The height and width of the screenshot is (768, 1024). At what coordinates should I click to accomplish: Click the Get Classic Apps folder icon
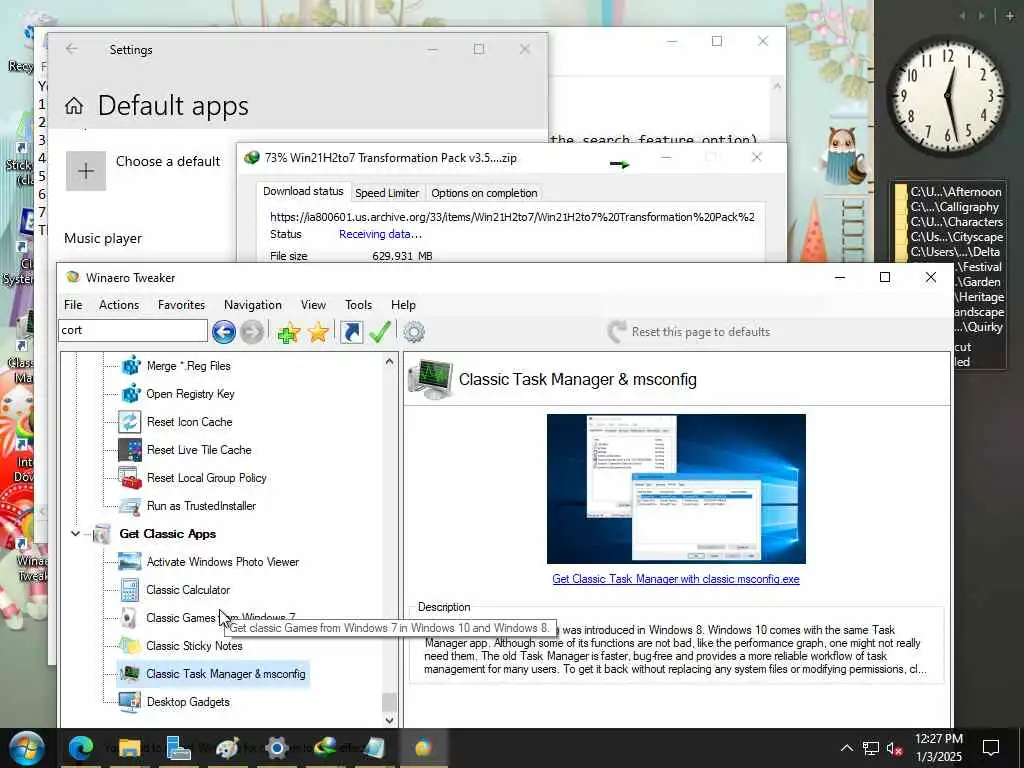click(102, 534)
